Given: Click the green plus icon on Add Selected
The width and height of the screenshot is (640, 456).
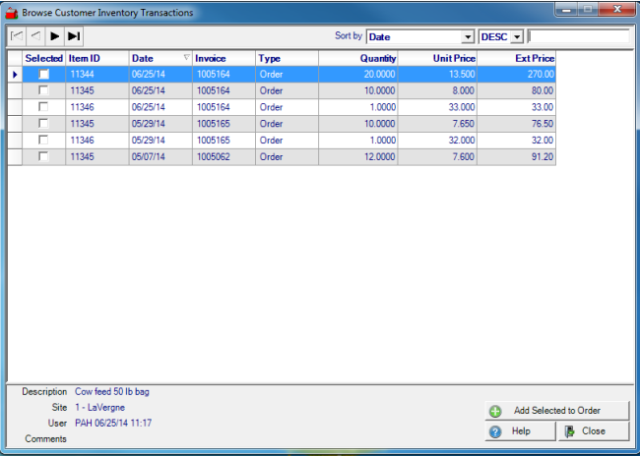Looking at the screenshot, I should pos(495,411).
